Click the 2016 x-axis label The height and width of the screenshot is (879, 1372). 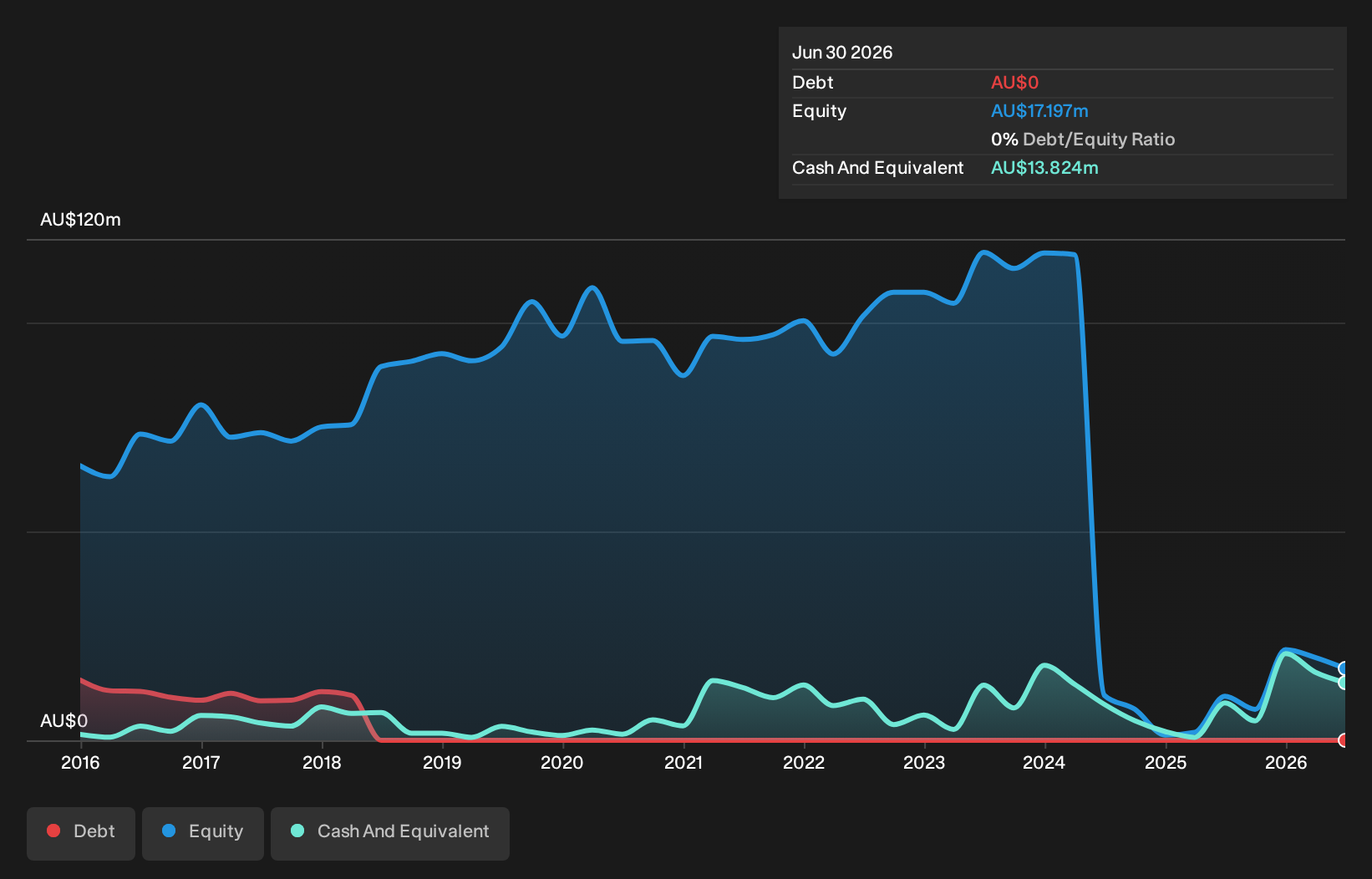80,762
